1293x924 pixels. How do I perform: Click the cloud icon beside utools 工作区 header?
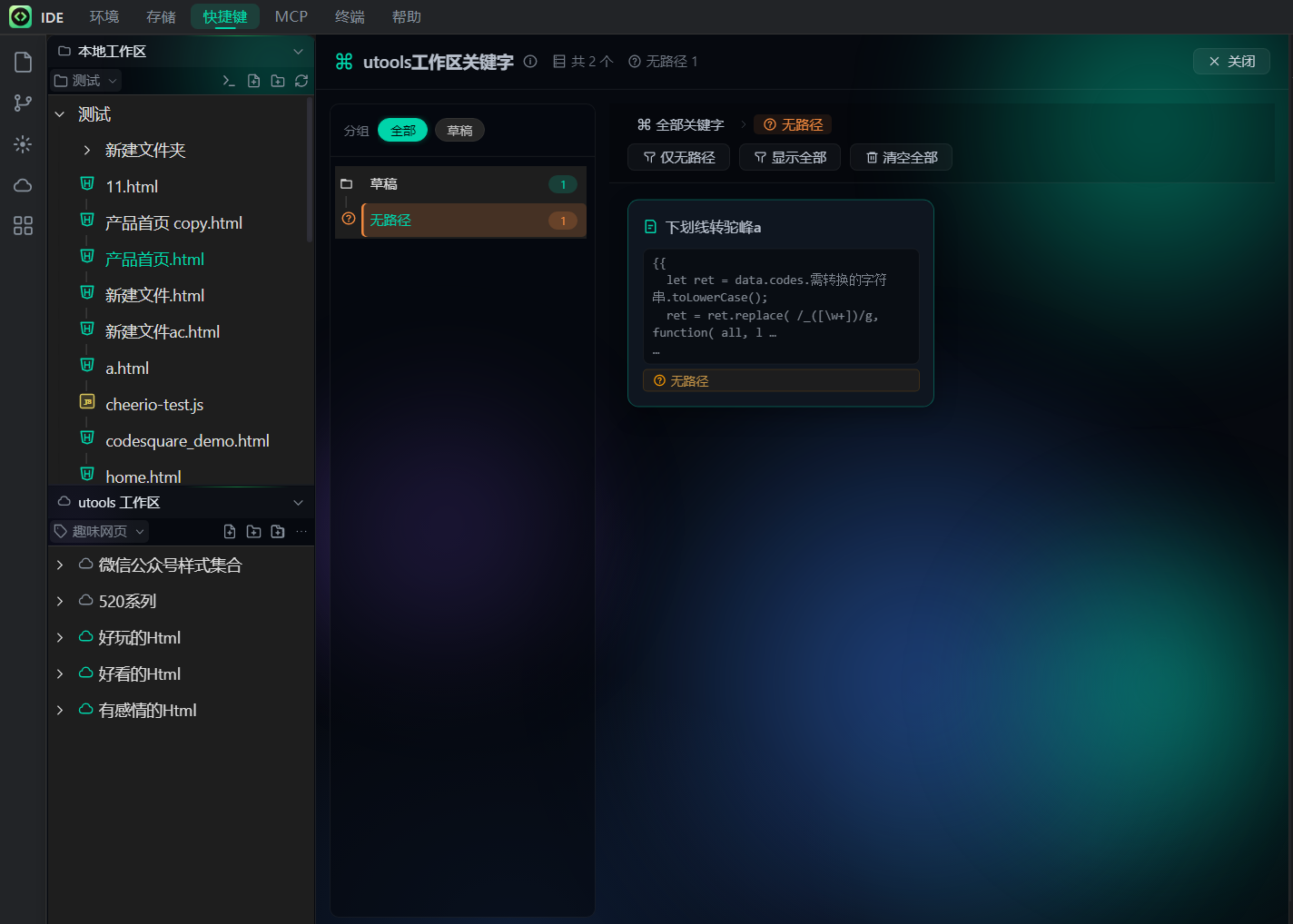(64, 502)
